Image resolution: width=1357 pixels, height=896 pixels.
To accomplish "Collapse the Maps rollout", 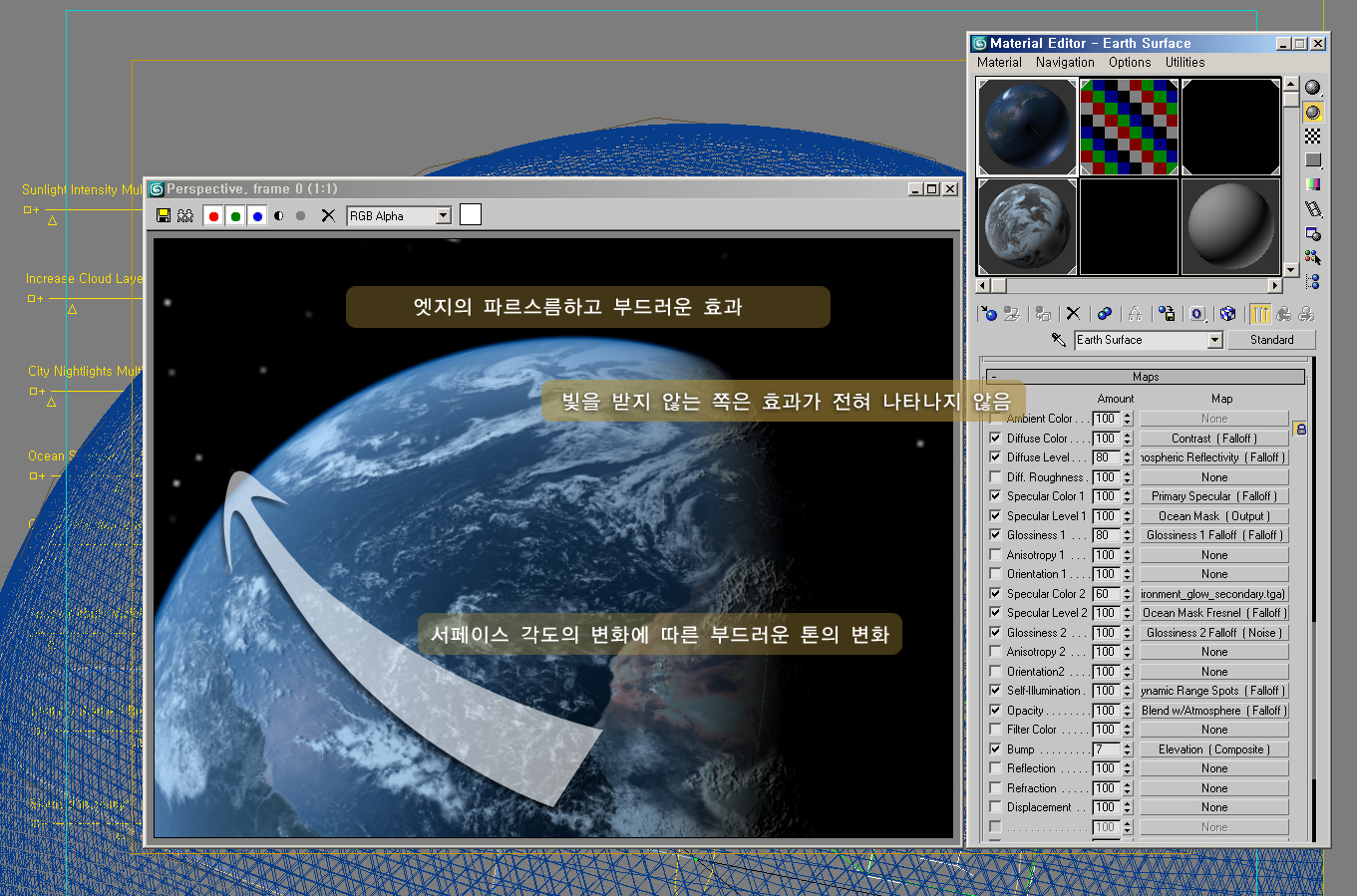I will 1146,377.
